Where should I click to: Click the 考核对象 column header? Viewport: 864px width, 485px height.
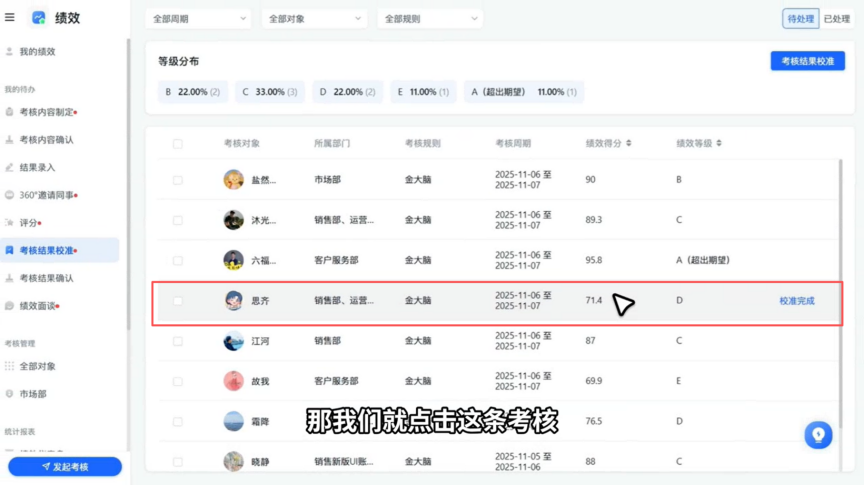tap(241, 143)
